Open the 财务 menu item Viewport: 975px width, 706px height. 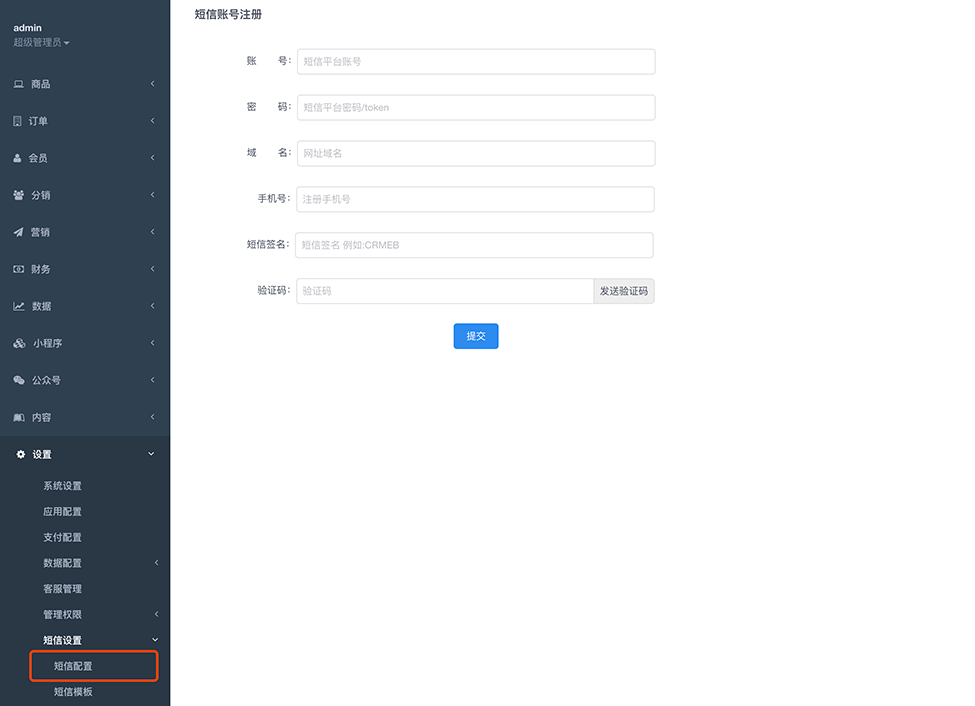85,269
